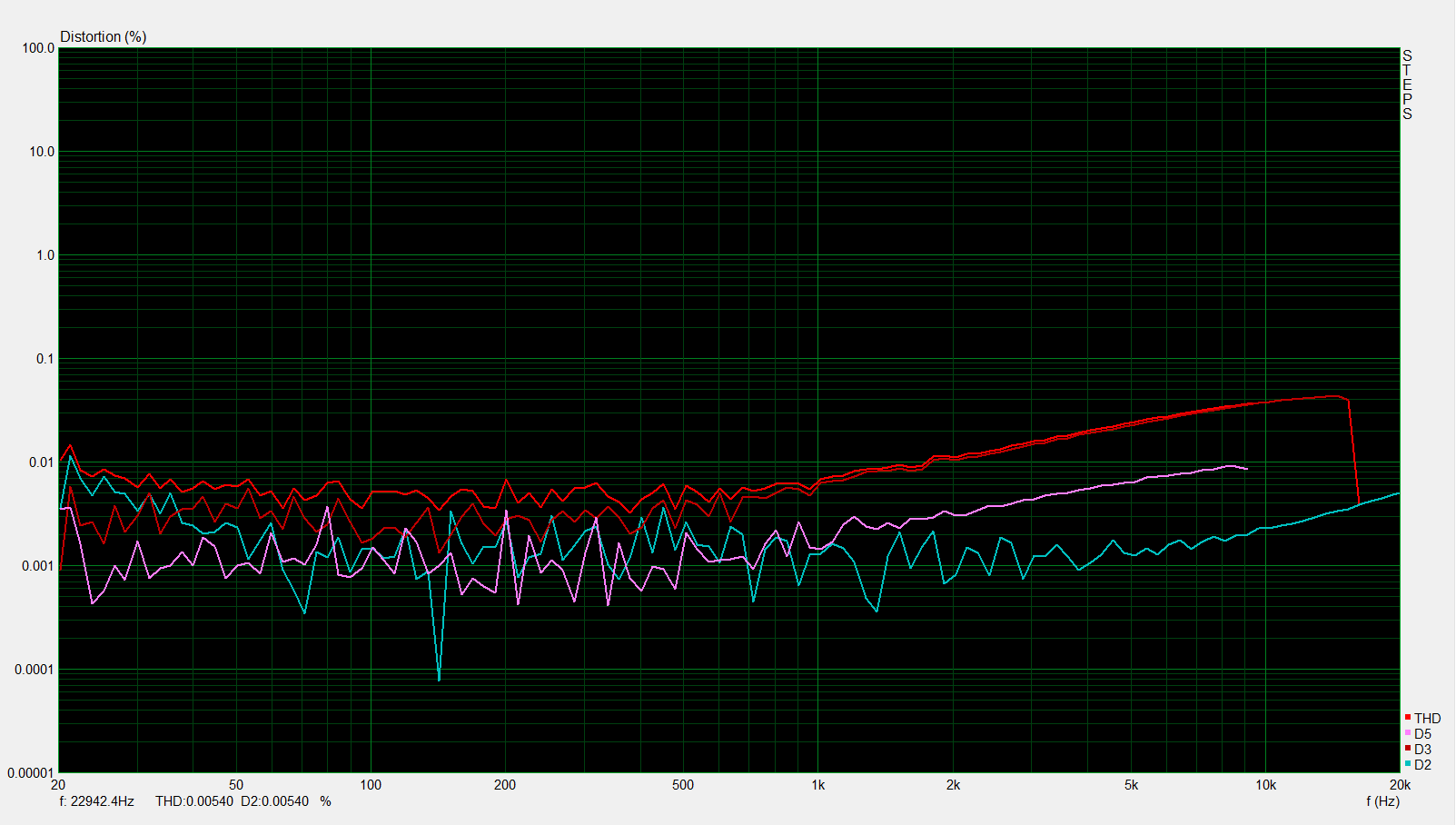Screen dimensions: 1456x825
Task: Click the 100.0 y-axis label
Action: coord(38,48)
